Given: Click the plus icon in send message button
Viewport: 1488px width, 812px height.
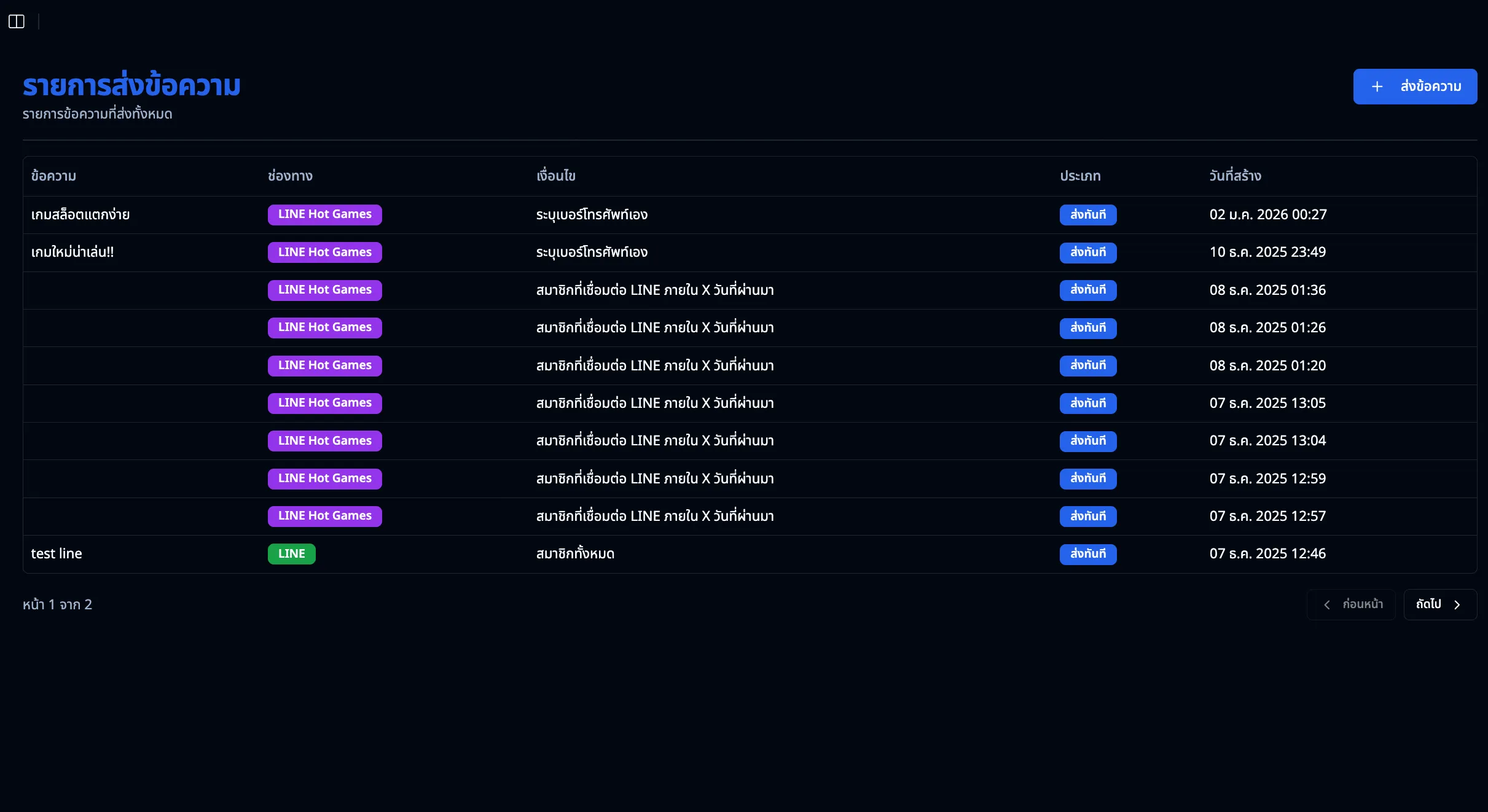Looking at the screenshot, I should tap(1377, 87).
